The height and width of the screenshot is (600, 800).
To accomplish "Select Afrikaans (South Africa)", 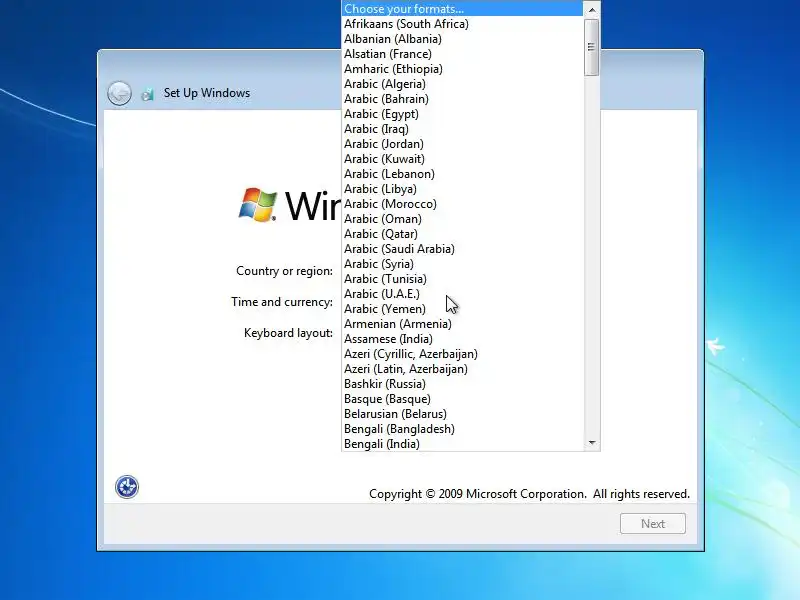I will pos(462,24).
